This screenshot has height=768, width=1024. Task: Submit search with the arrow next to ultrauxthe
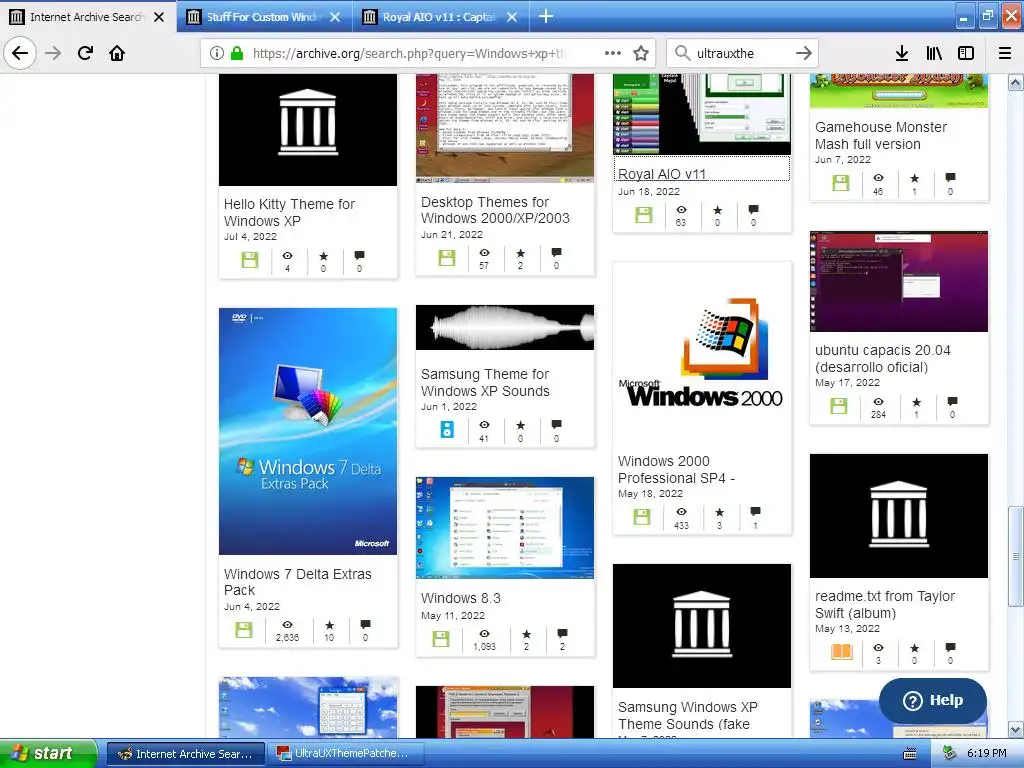804,53
